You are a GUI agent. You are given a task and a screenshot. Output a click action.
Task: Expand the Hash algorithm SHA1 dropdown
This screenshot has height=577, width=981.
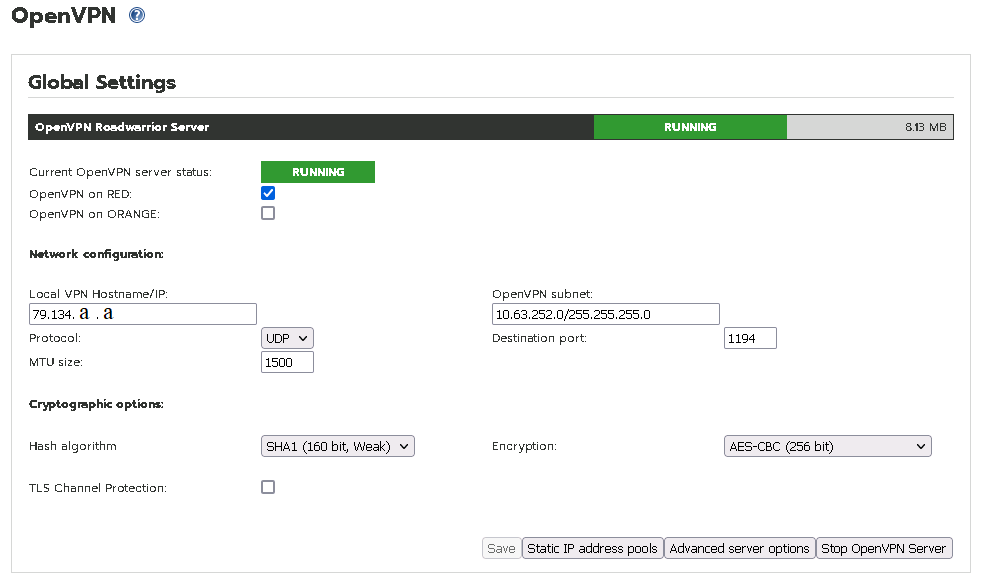click(x=338, y=446)
